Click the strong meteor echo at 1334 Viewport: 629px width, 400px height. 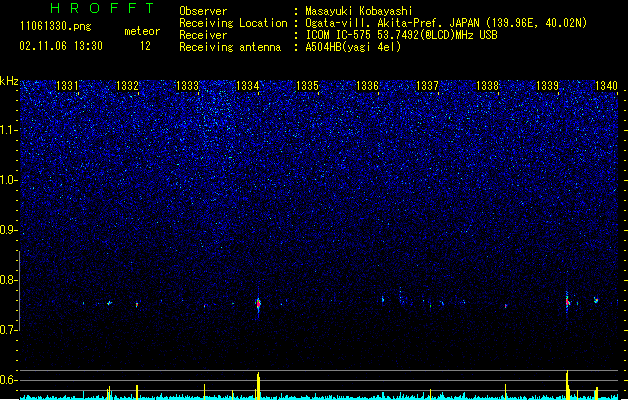[258, 303]
